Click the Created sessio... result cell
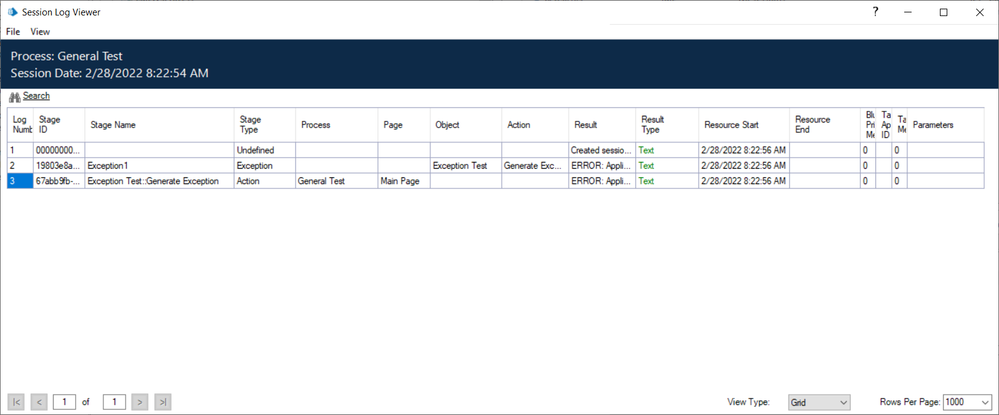Image resolution: width=999 pixels, height=415 pixels. 602,150
